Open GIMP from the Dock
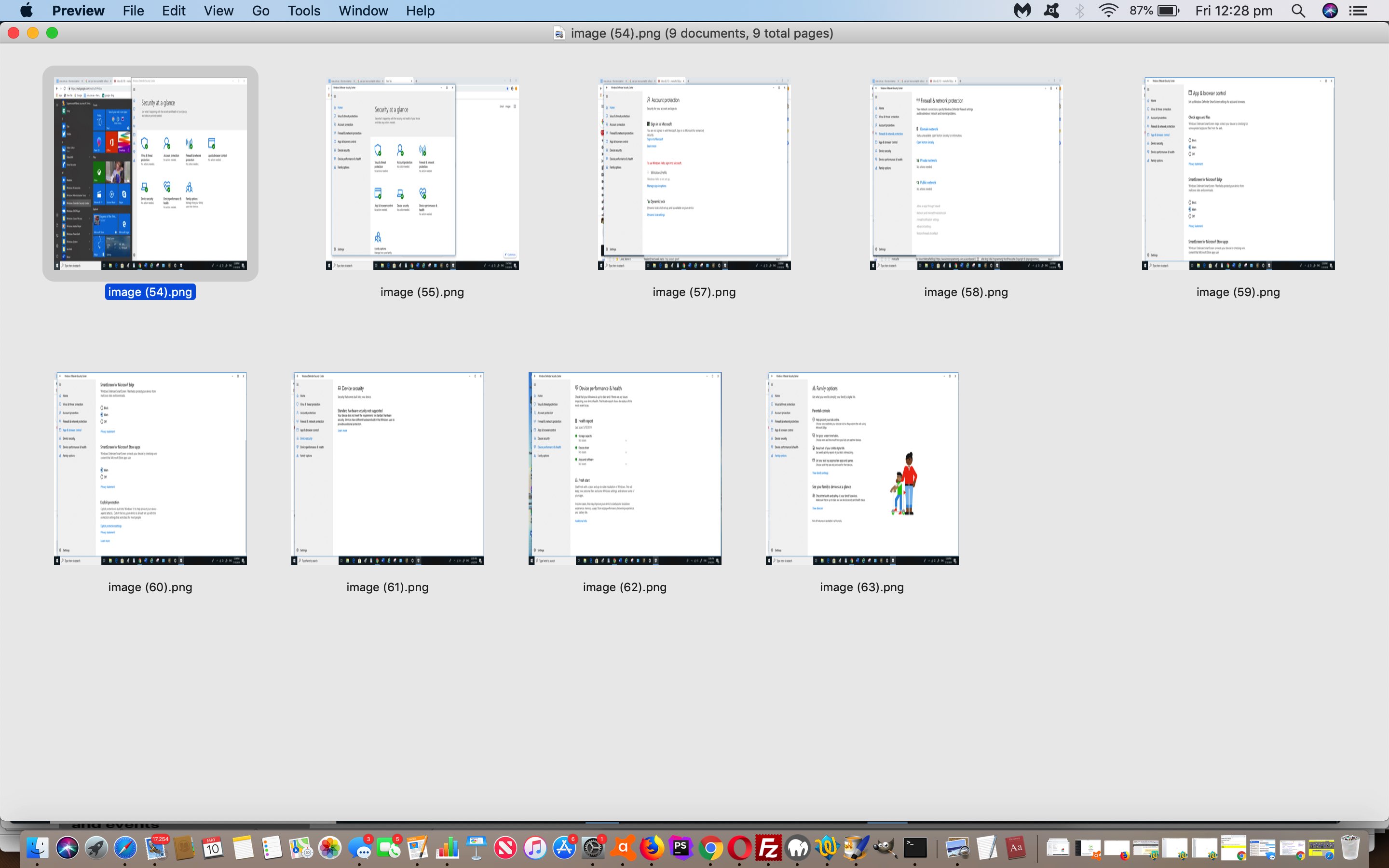The image size is (1389, 868). [885, 848]
